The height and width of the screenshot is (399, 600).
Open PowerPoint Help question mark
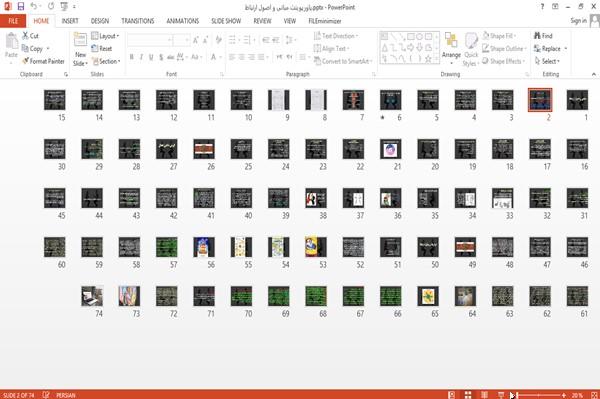pos(542,7)
